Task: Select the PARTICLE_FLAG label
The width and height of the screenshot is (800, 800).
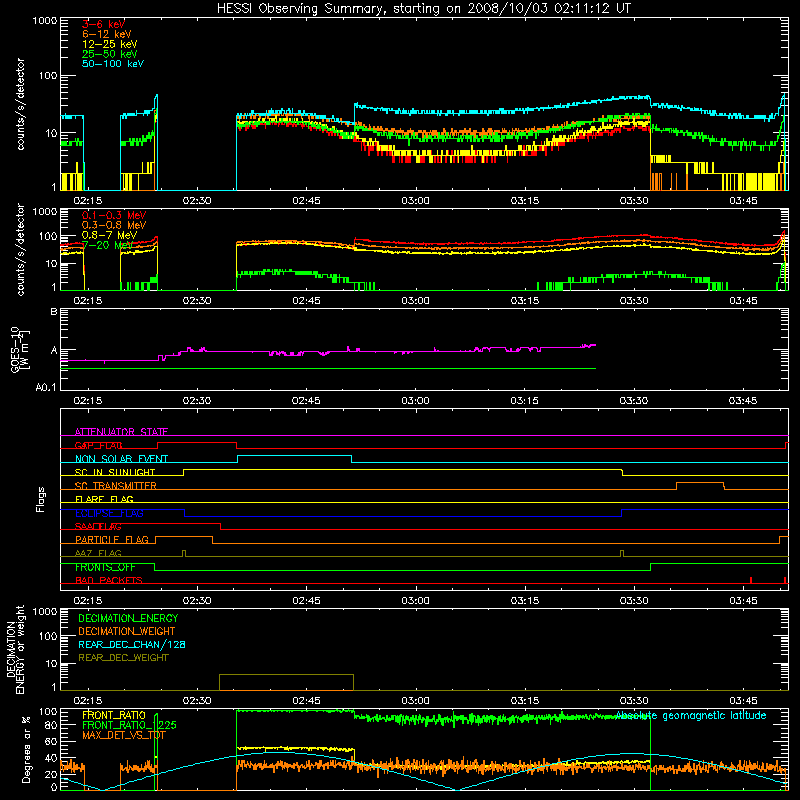Action: tap(112, 540)
